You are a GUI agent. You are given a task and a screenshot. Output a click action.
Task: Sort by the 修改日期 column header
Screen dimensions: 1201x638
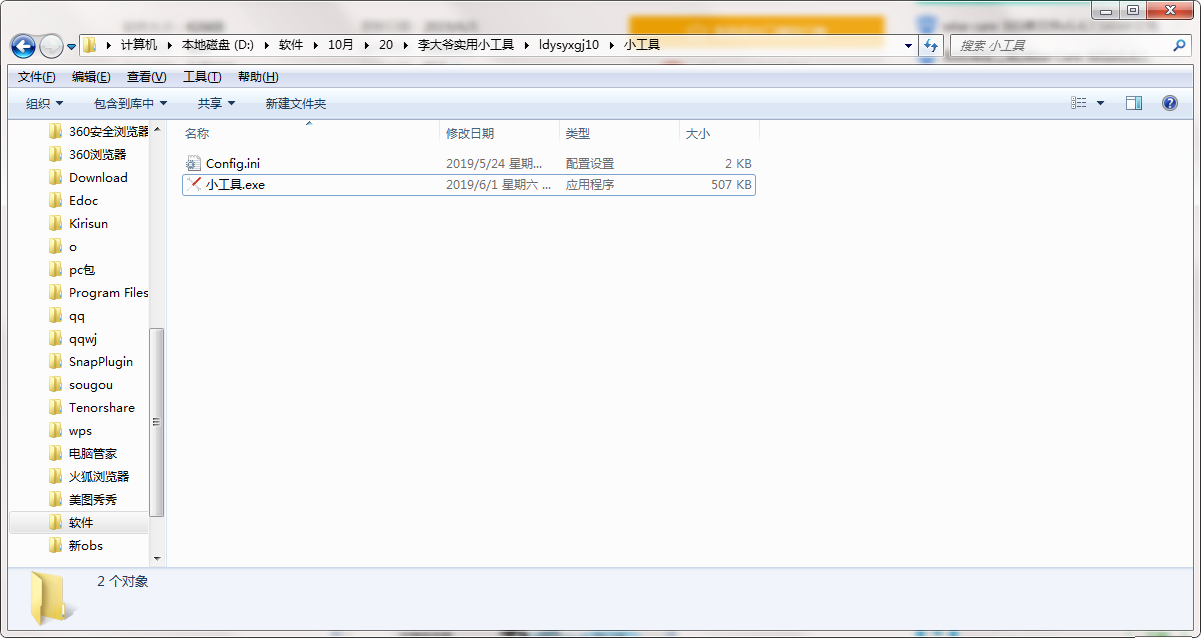[470, 133]
